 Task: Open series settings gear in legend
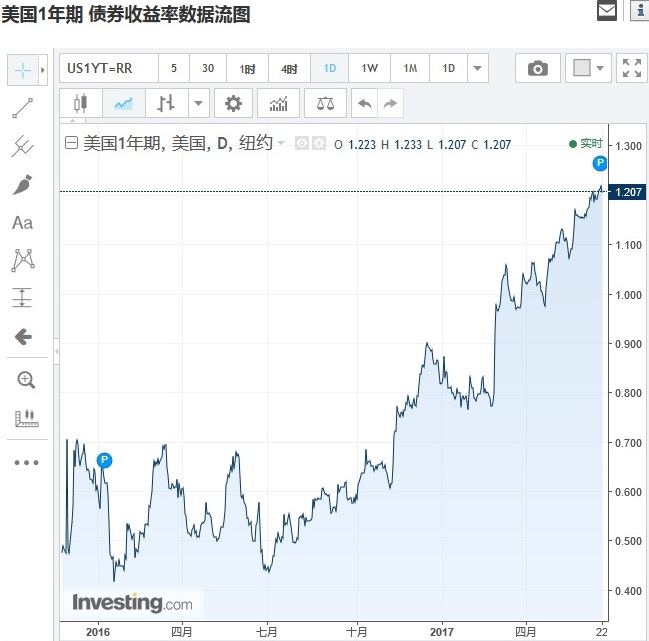[x=319, y=144]
